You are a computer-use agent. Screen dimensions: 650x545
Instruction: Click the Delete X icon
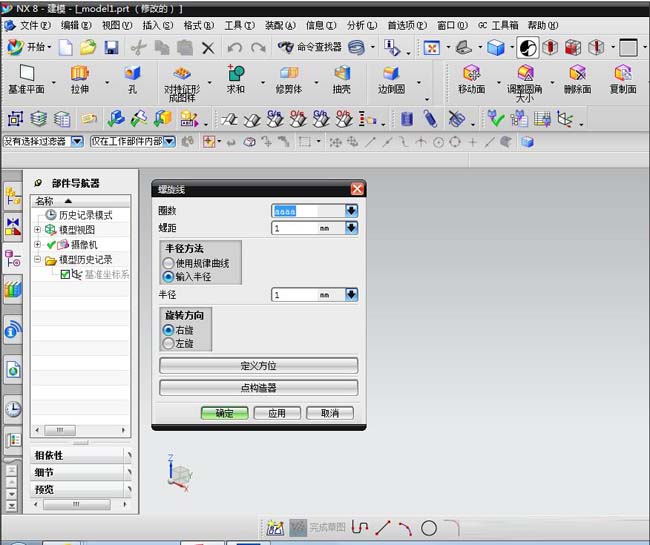(208, 48)
